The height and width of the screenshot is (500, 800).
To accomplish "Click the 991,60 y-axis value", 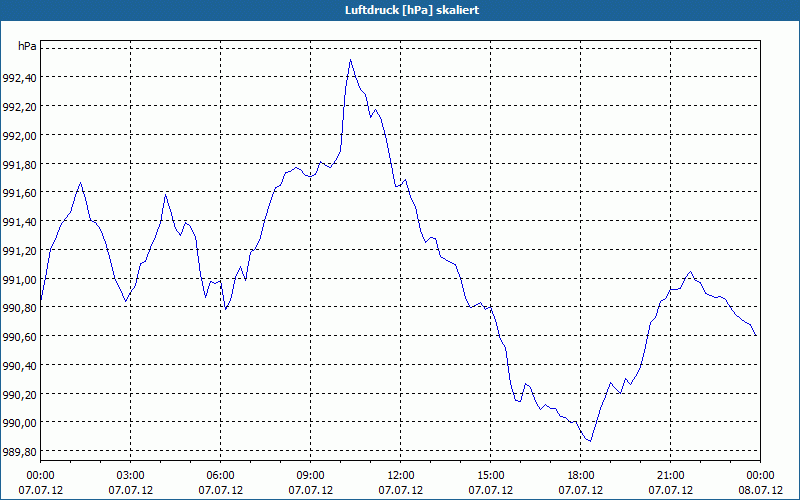I will [20, 193].
